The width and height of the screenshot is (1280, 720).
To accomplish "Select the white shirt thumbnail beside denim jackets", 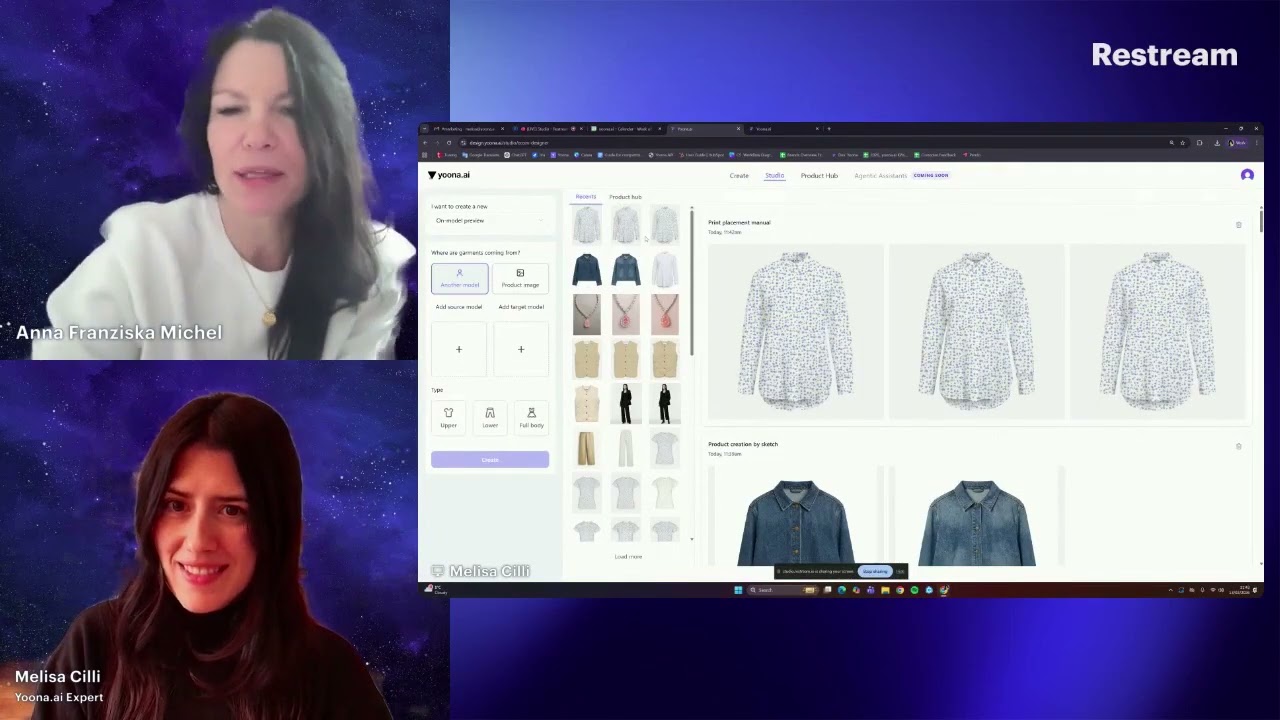I will pos(664,269).
